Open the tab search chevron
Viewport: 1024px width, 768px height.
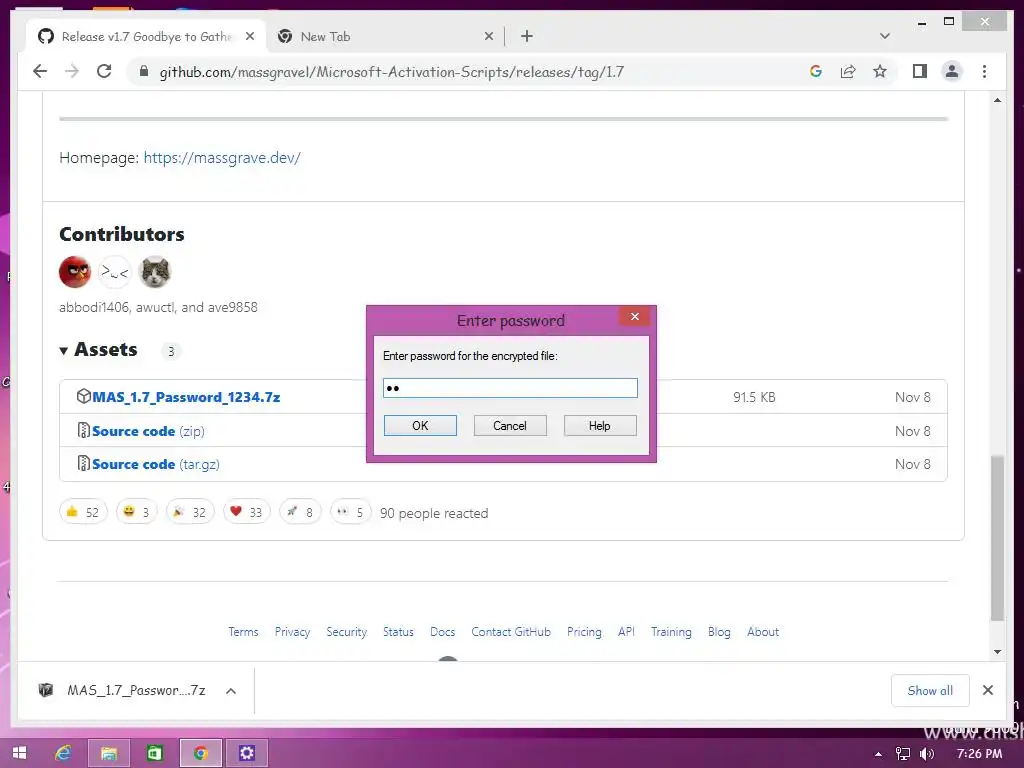pos(885,36)
